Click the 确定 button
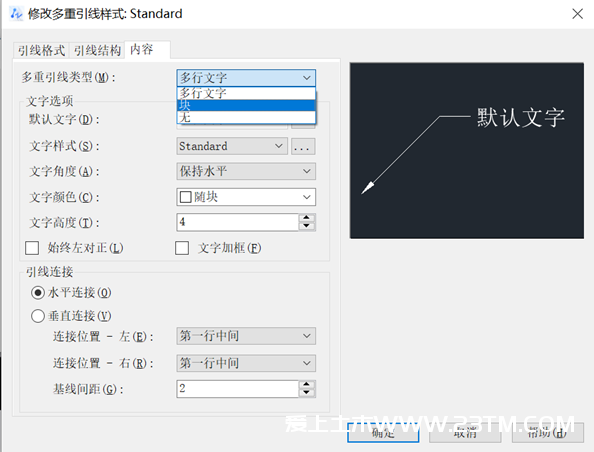This screenshot has width=594, height=452. pos(383,432)
